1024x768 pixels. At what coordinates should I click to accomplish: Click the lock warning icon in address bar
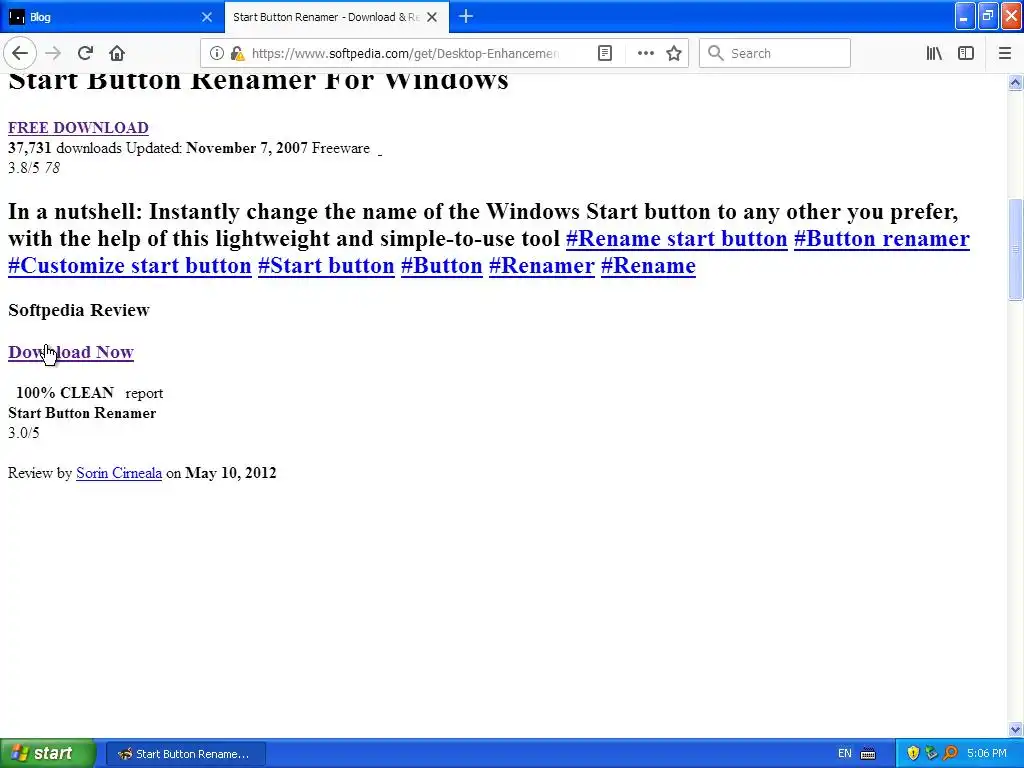tap(238, 53)
